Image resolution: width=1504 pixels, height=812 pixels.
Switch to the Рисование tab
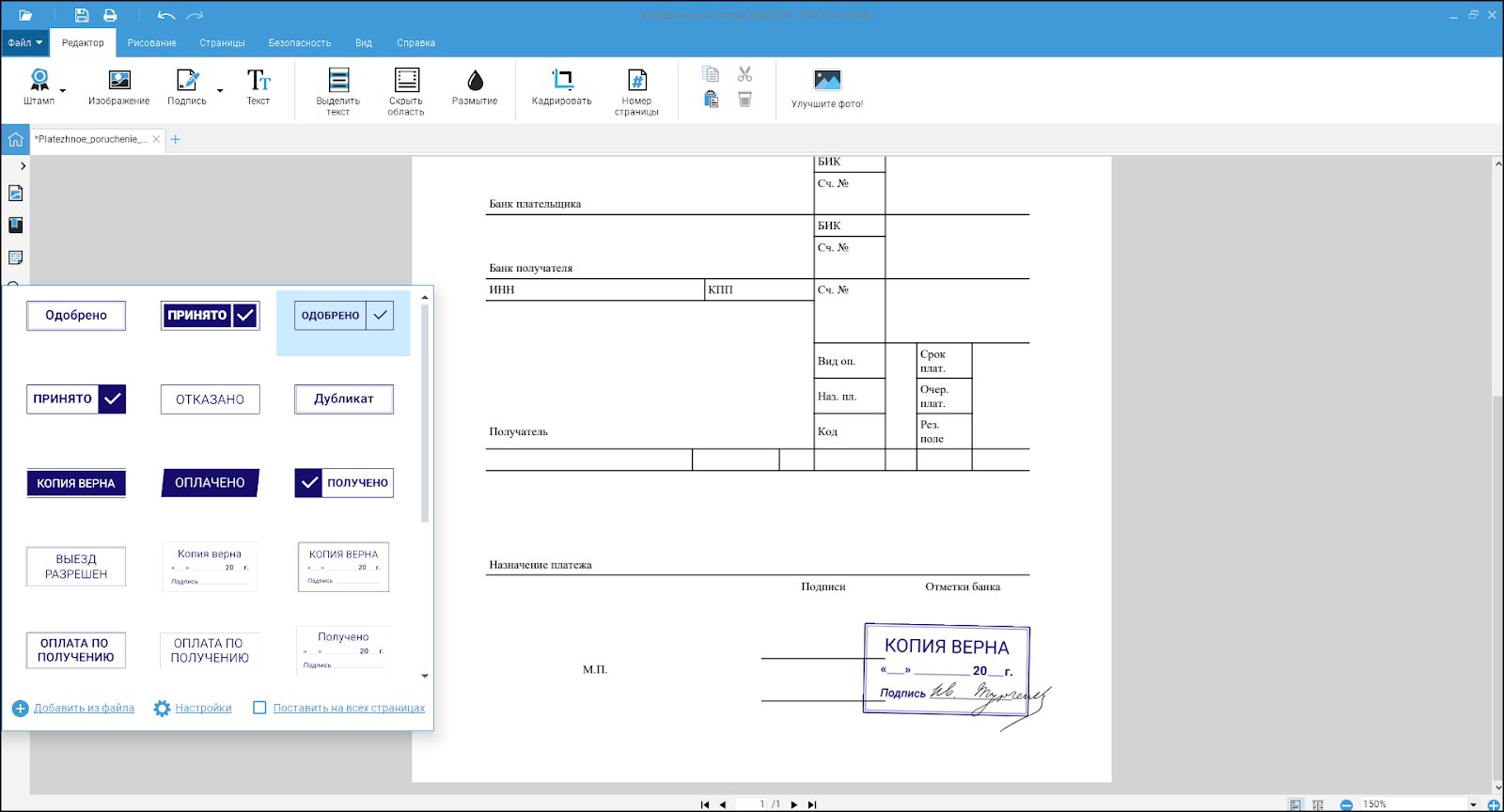[x=152, y=43]
